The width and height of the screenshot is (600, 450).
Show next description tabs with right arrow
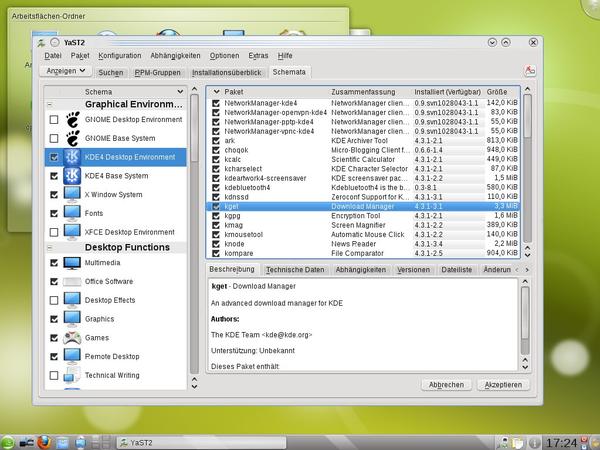(527, 270)
